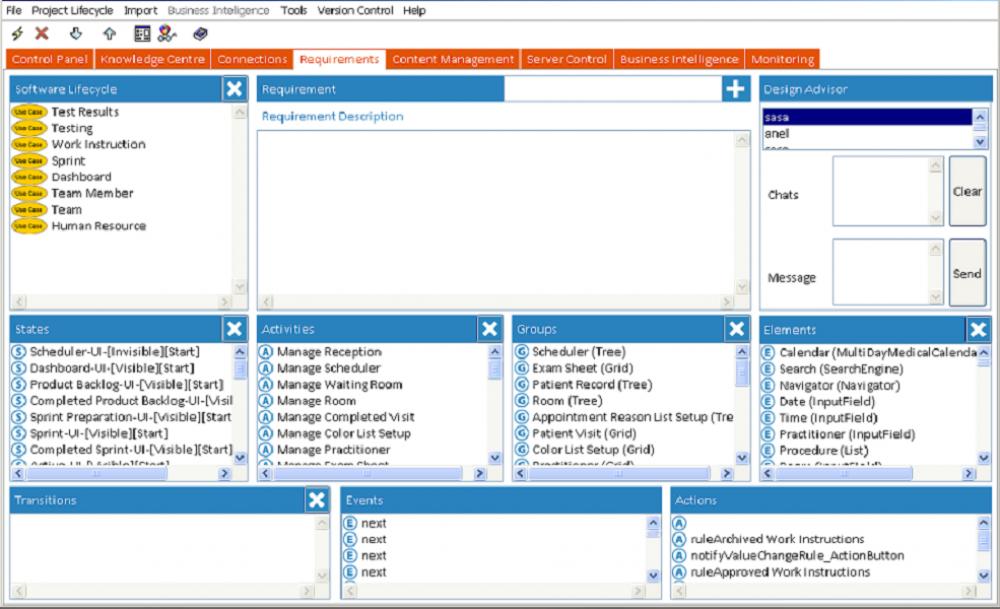Click the lightning bolt execute icon

[x=16, y=35]
